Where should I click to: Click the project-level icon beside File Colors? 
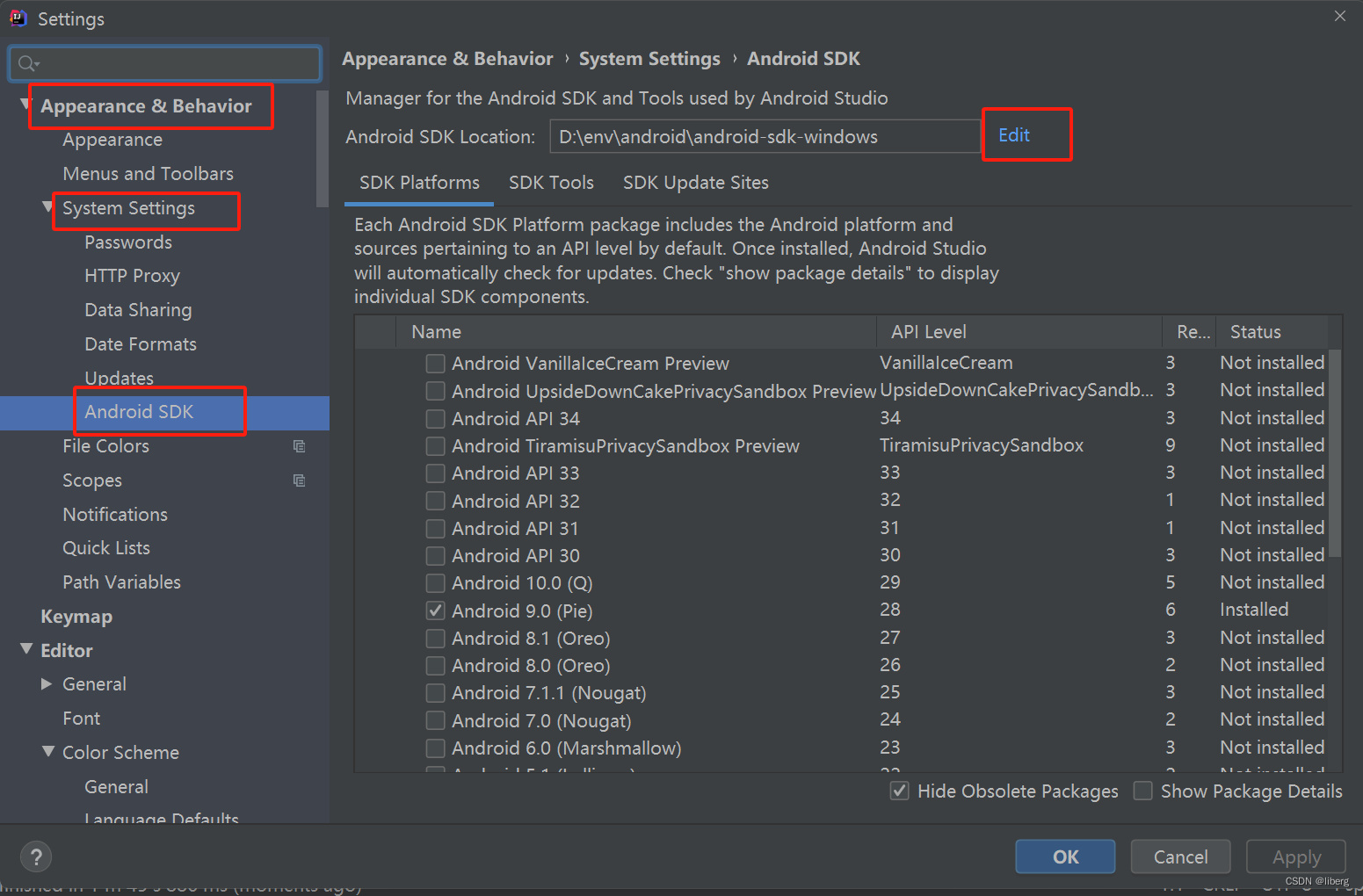coord(299,446)
